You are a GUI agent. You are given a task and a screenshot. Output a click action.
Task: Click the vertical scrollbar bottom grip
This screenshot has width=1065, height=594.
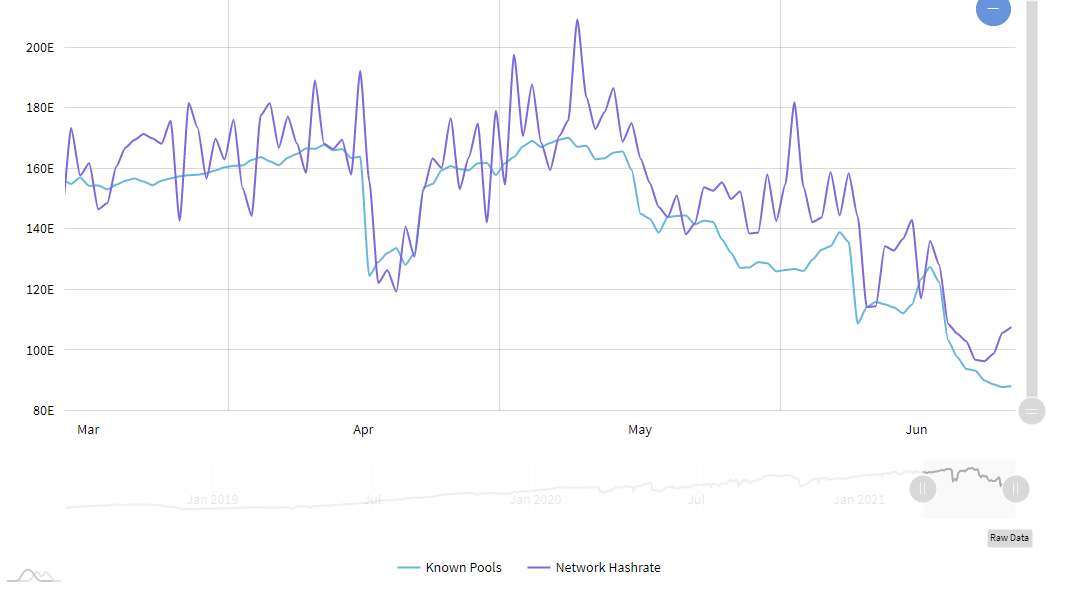point(1032,410)
